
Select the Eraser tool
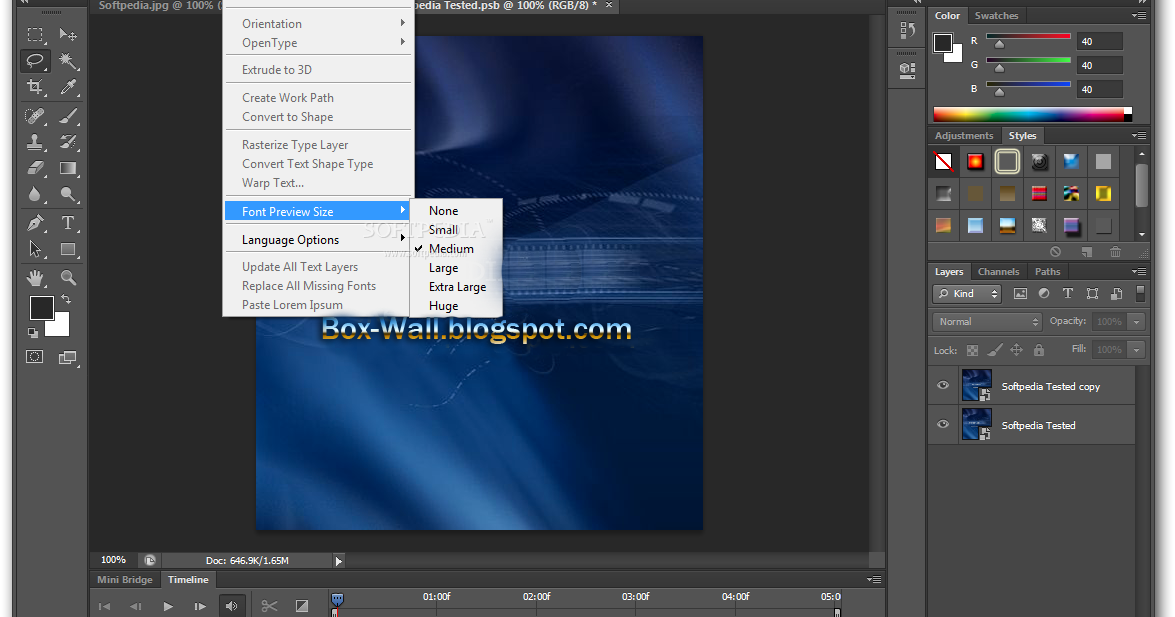(34, 168)
